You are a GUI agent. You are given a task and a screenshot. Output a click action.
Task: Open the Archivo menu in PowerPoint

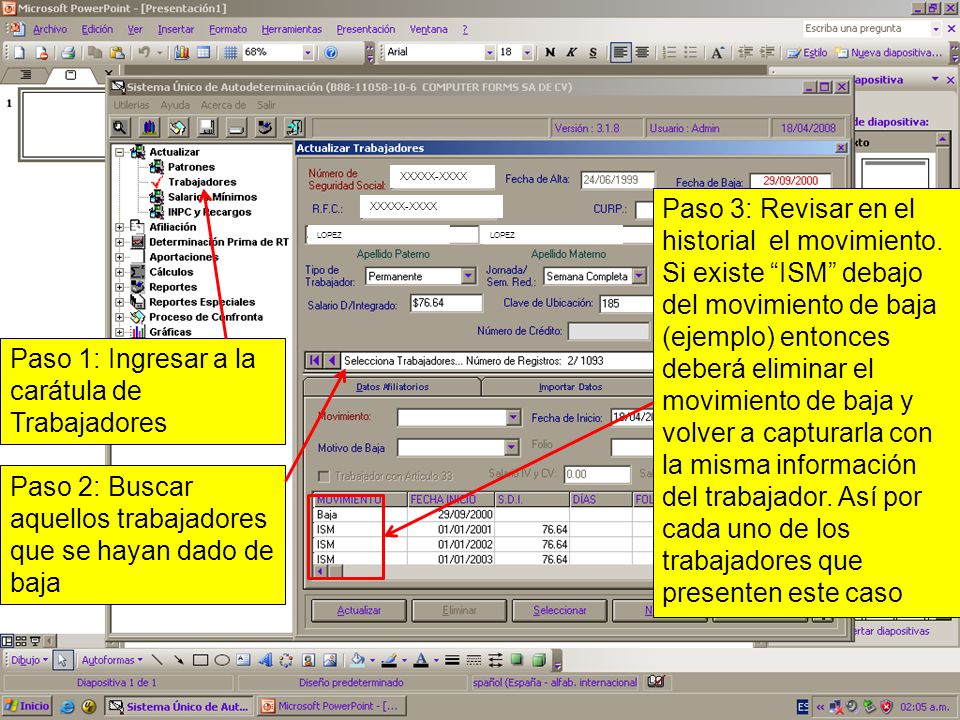pos(50,29)
